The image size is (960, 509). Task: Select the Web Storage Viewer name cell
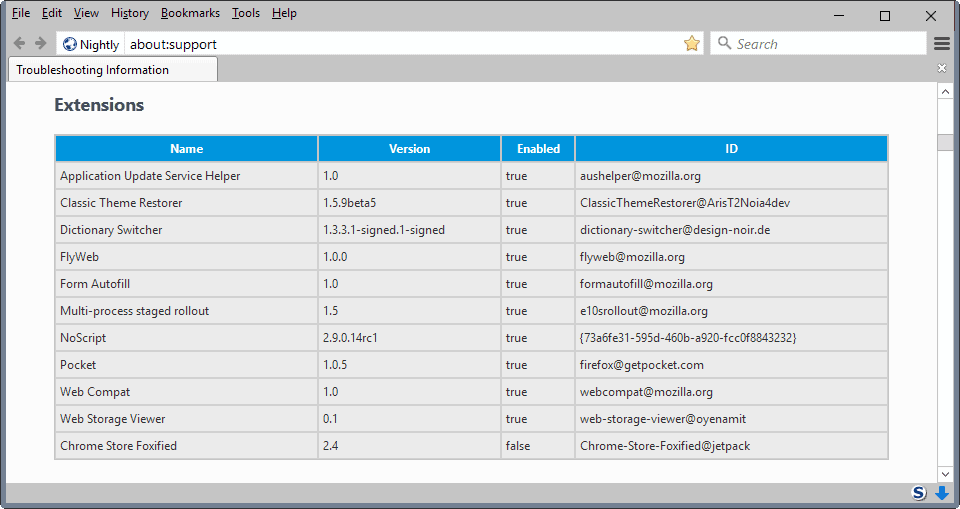tap(187, 418)
